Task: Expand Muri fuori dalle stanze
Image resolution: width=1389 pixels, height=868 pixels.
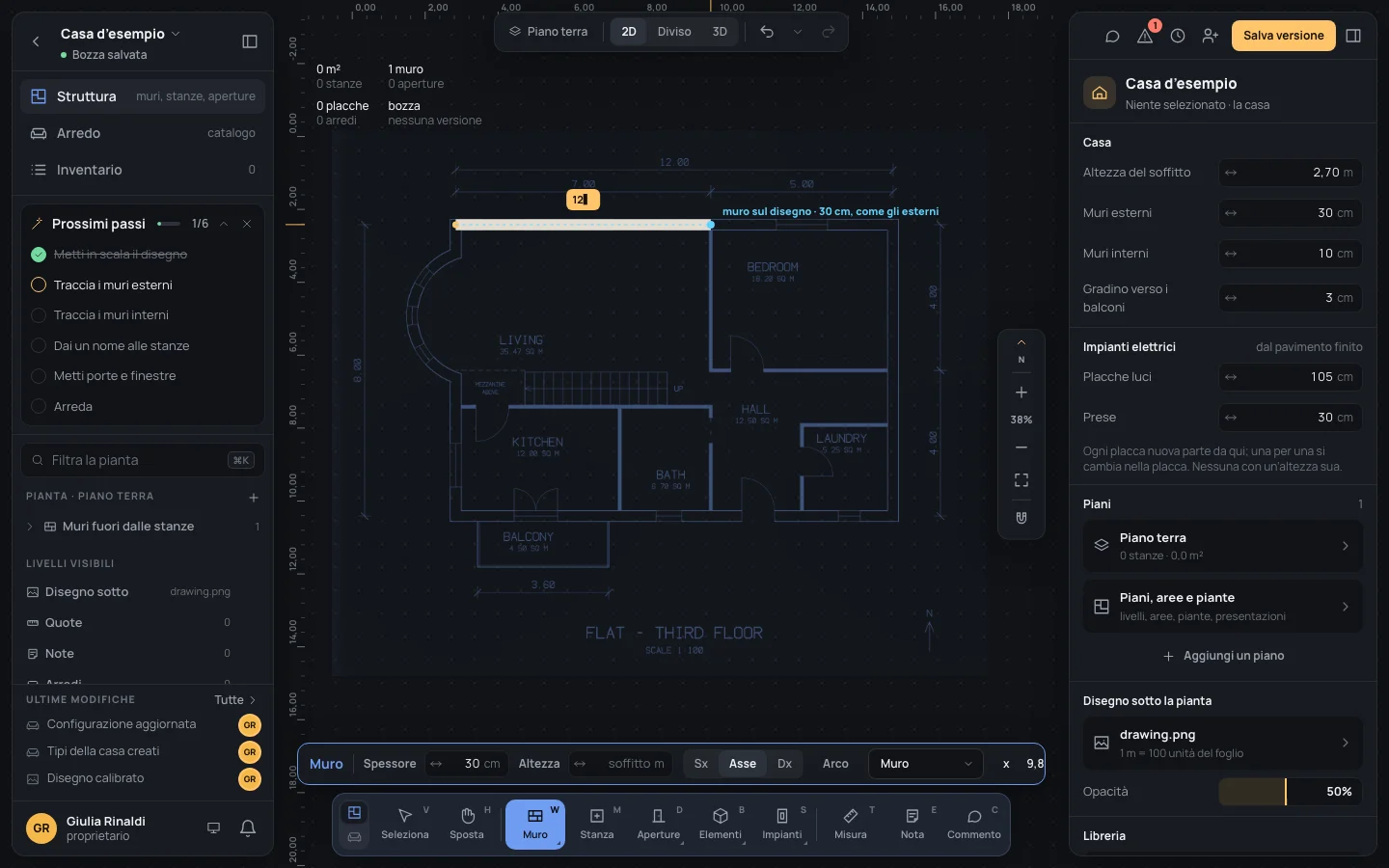Action: click(30, 527)
